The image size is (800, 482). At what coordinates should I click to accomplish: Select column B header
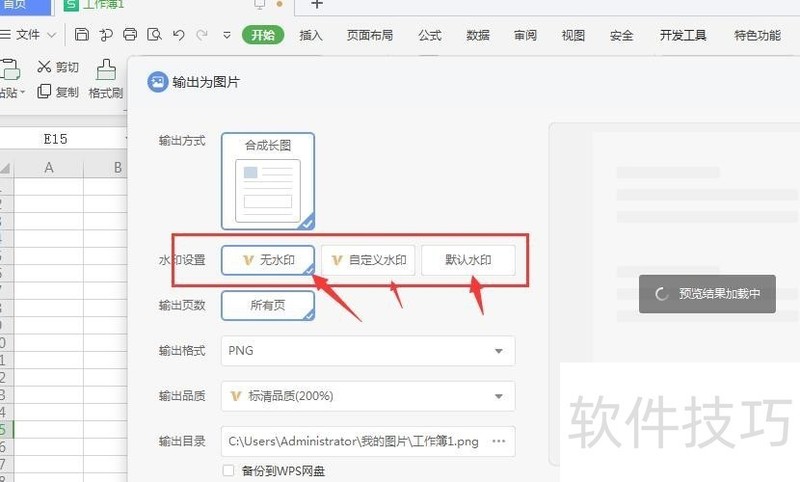tap(106, 167)
